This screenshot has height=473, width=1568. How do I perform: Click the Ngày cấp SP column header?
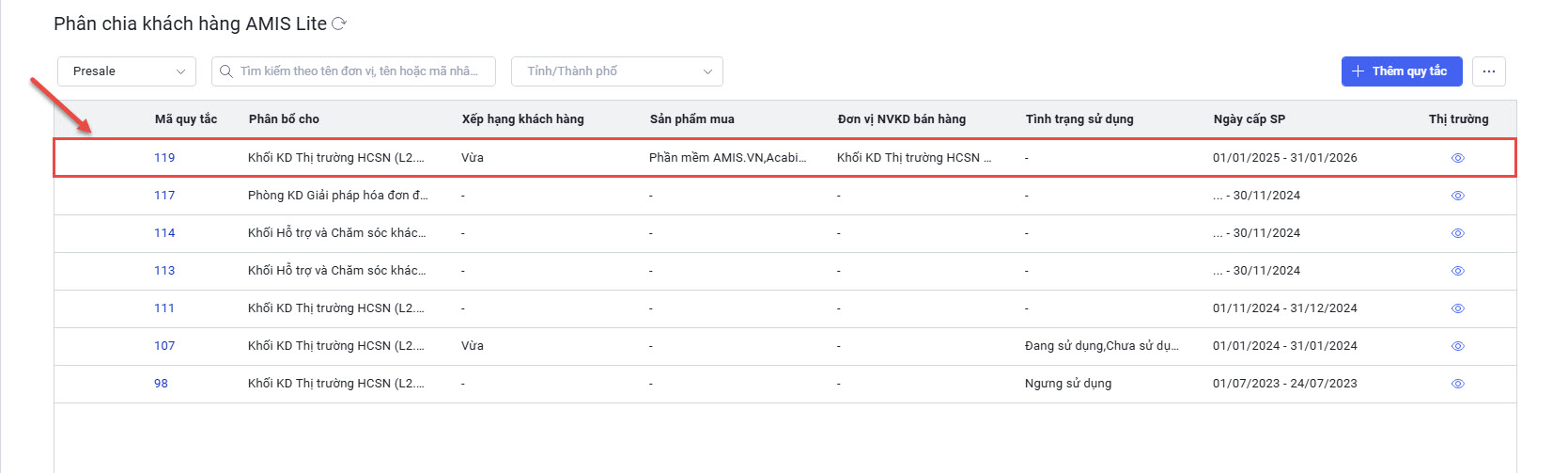point(1249,119)
